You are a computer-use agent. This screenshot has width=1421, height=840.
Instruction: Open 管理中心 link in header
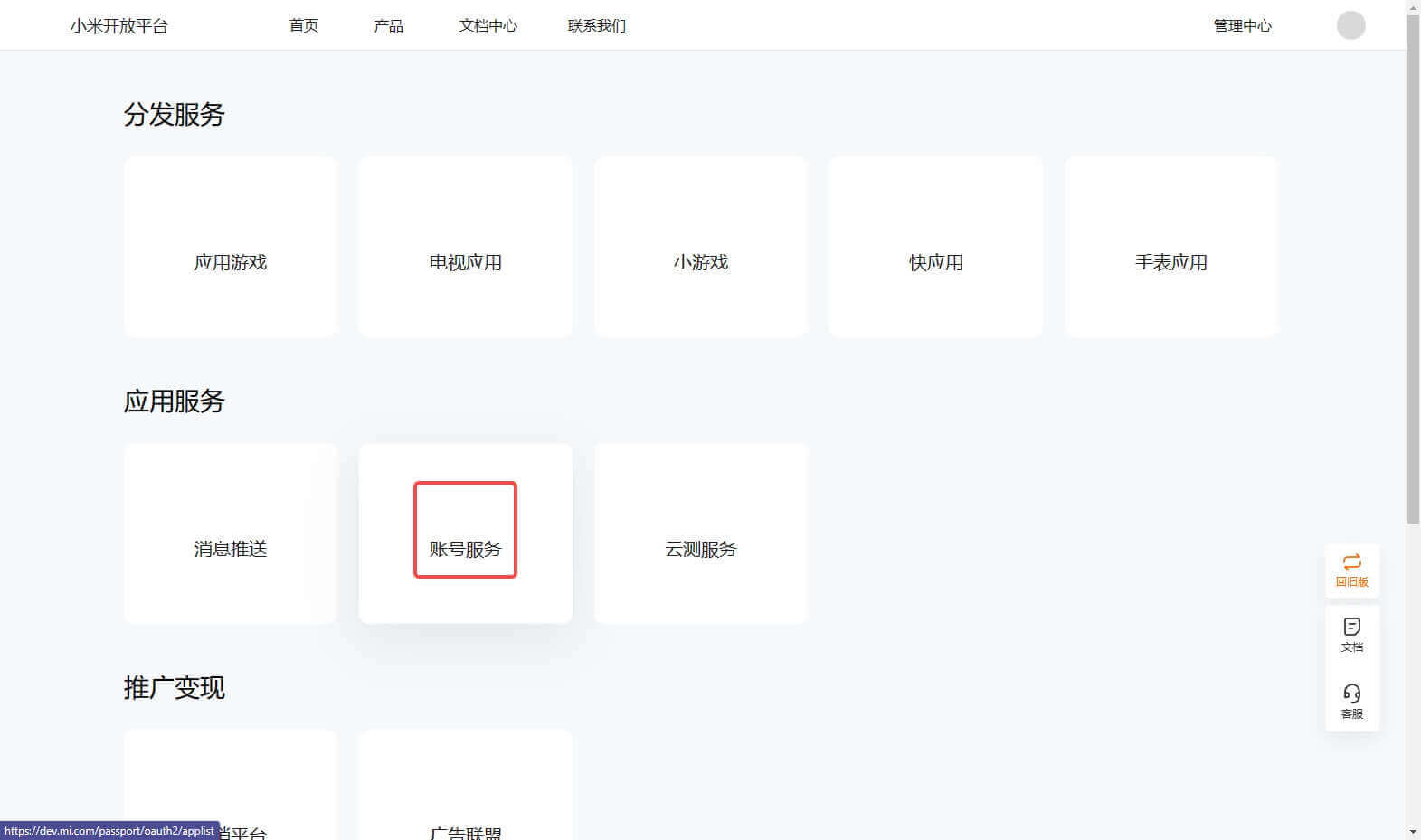click(x=1242, y=25)
